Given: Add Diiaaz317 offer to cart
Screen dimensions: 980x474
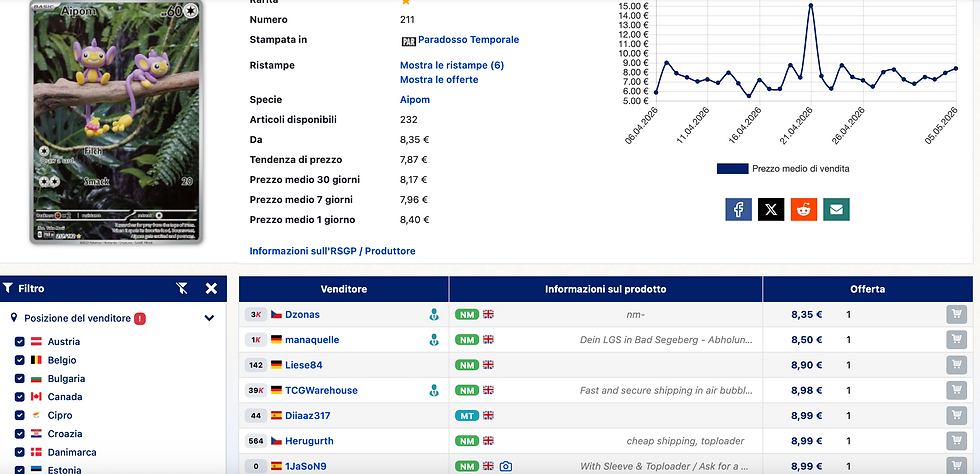Looking at the screenshot, I should (956, 415).
